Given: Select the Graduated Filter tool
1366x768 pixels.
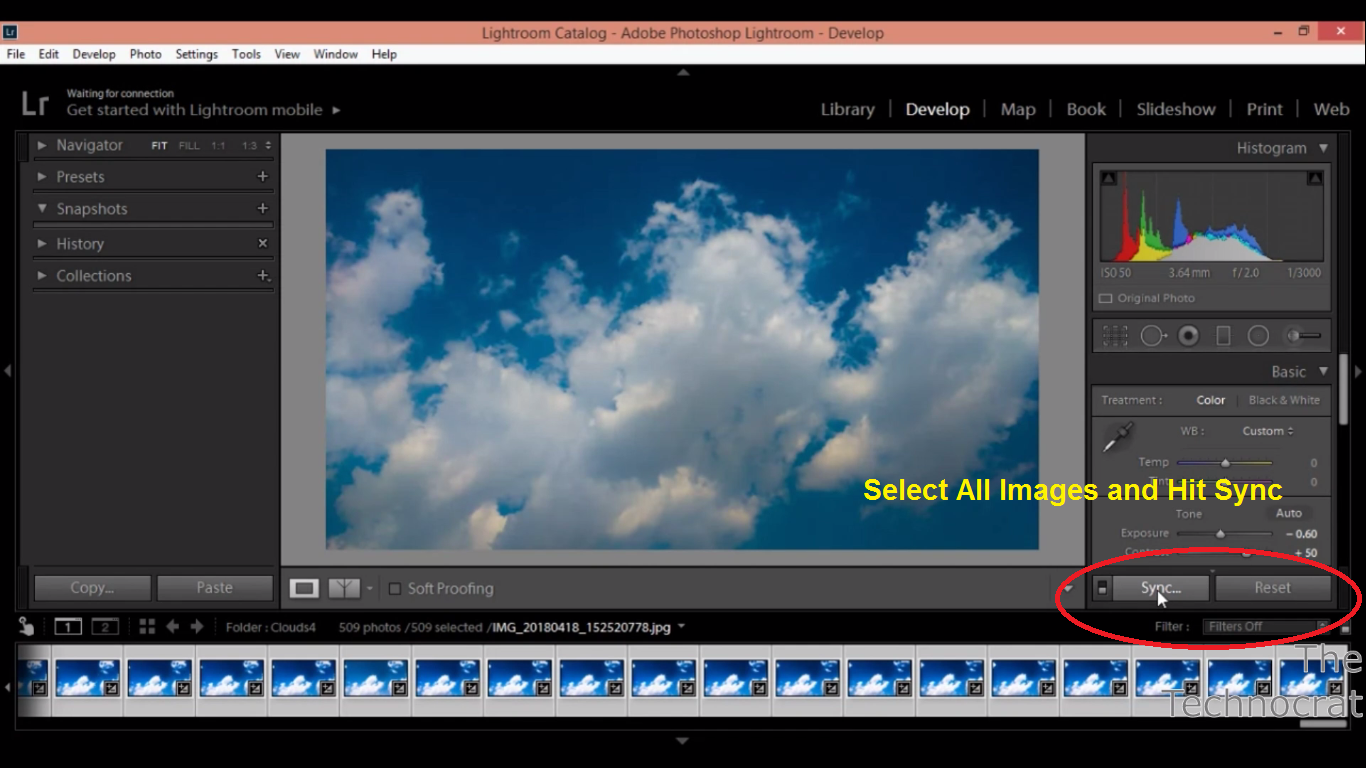Looking at the screenshot, I should click(x=1224, y=335).
